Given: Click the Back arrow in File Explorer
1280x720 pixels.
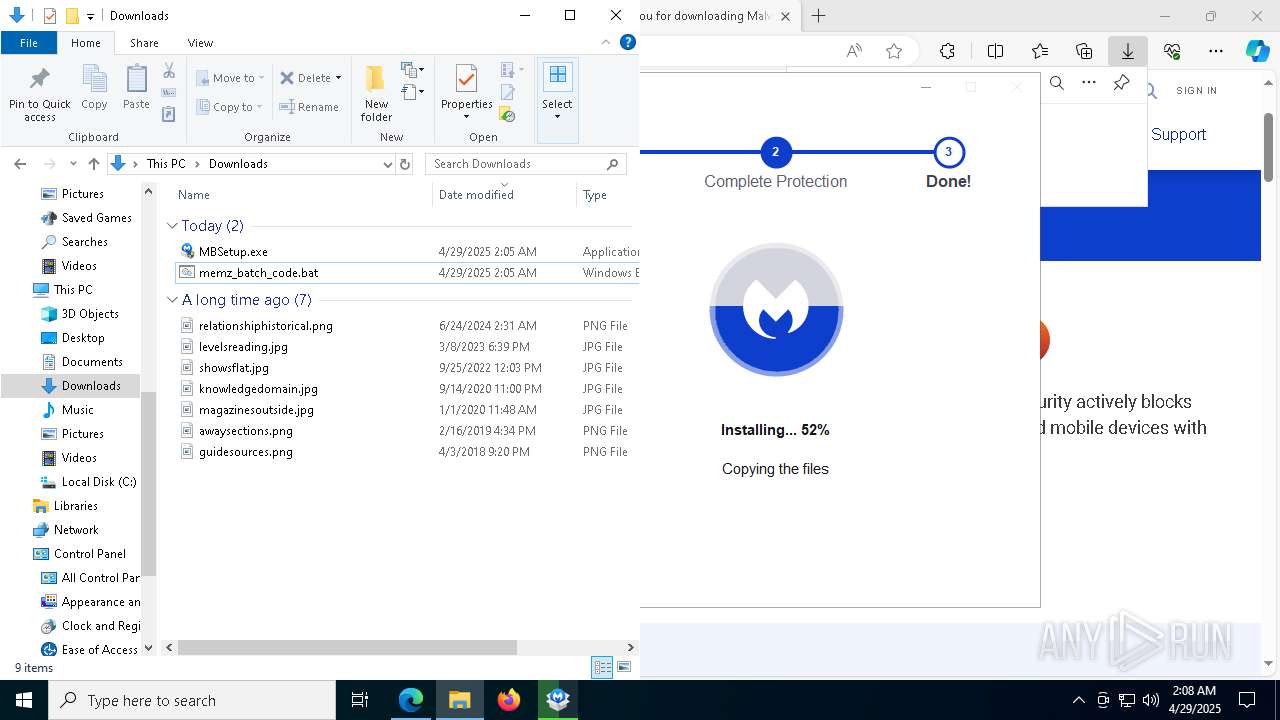Looking at the screenshot, I should click(20, 164).
